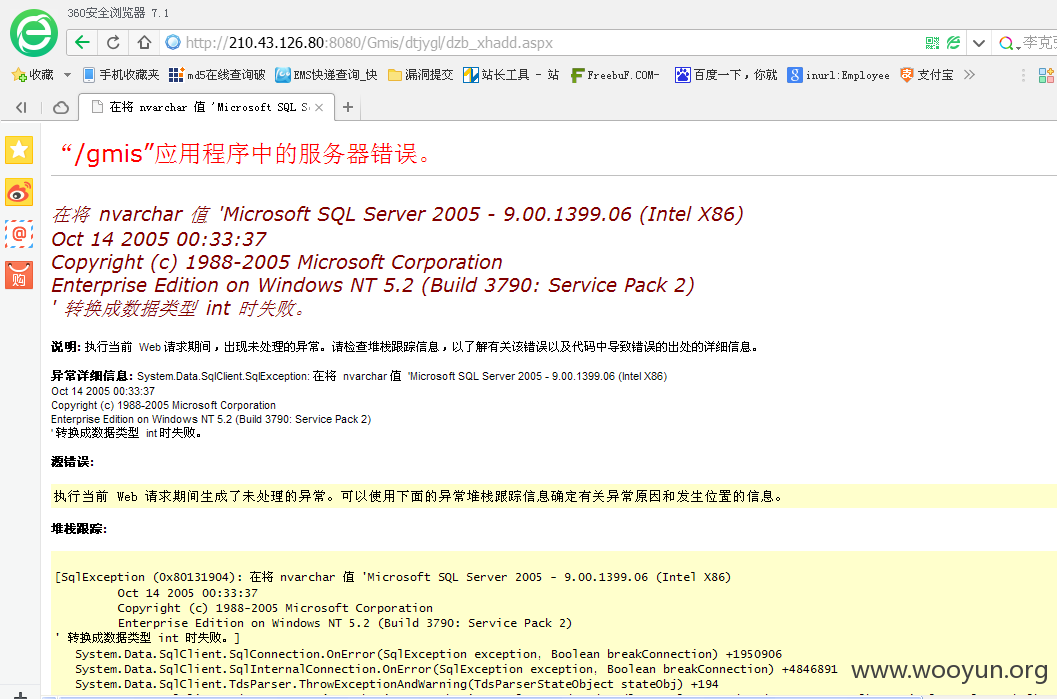The width and height of the screenshot is (1057, 699).
Task: Click the extensions grid icon at right
Action: point(1047,75)
